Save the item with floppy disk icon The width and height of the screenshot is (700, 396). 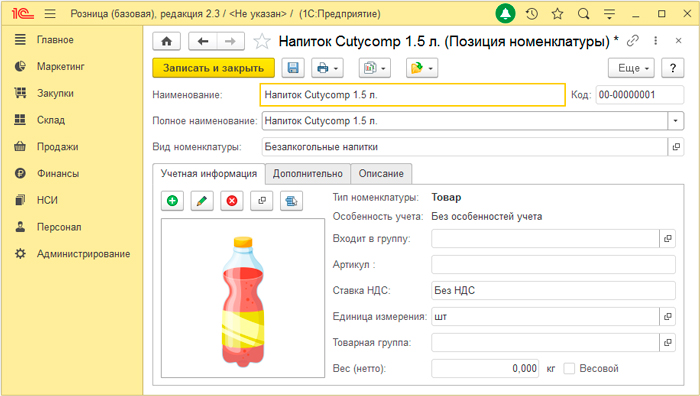pos(293,68)
